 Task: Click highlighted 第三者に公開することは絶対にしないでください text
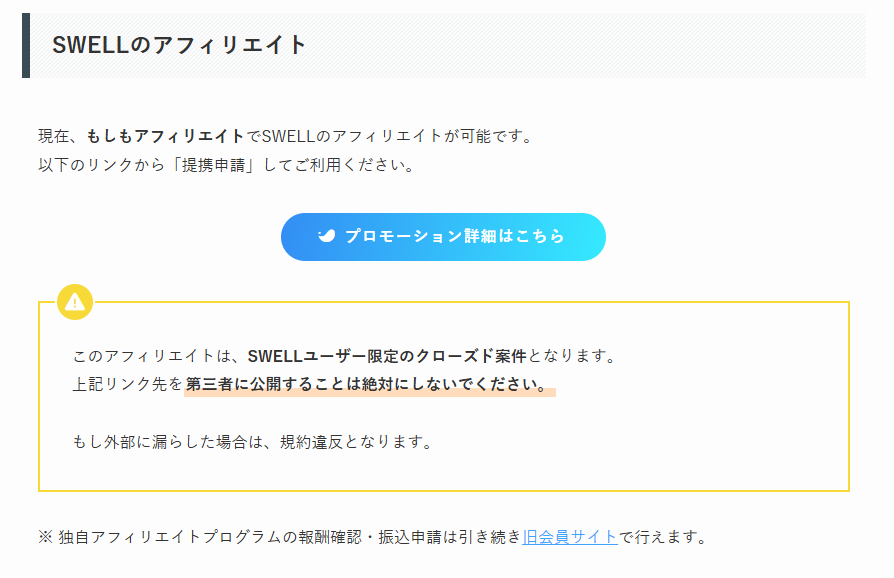tap(368, 385)
